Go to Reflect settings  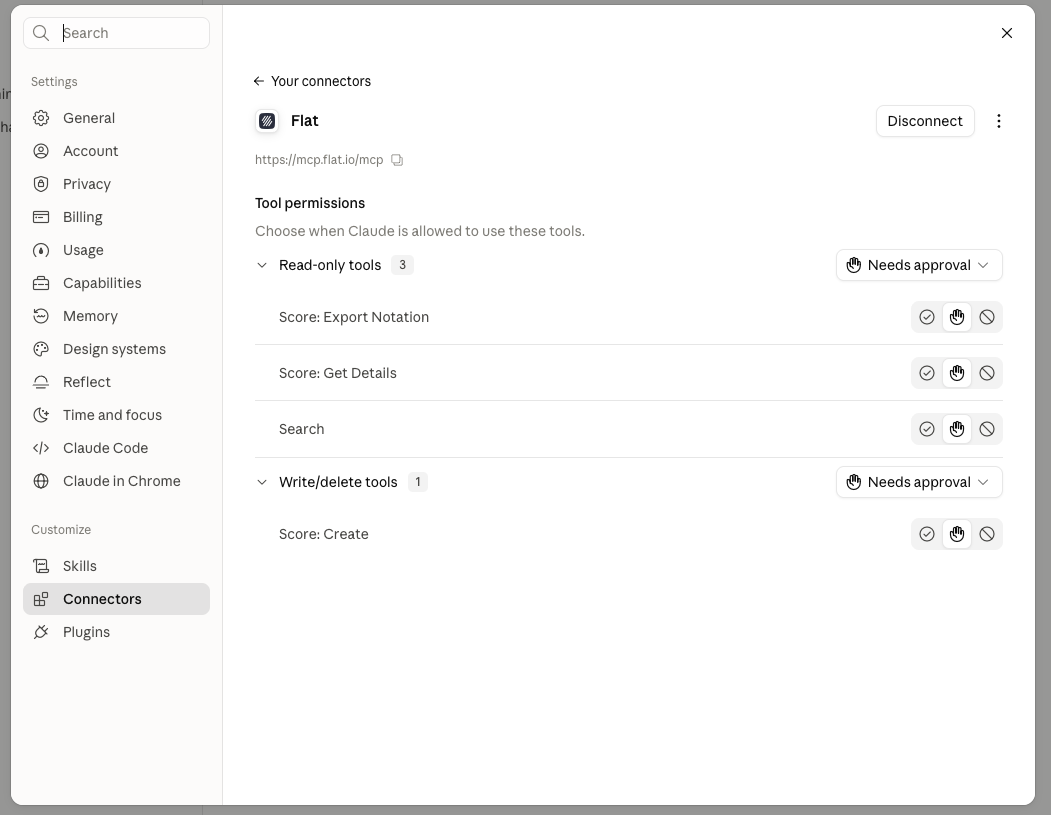pyautogui.click(x=117, y=382)
